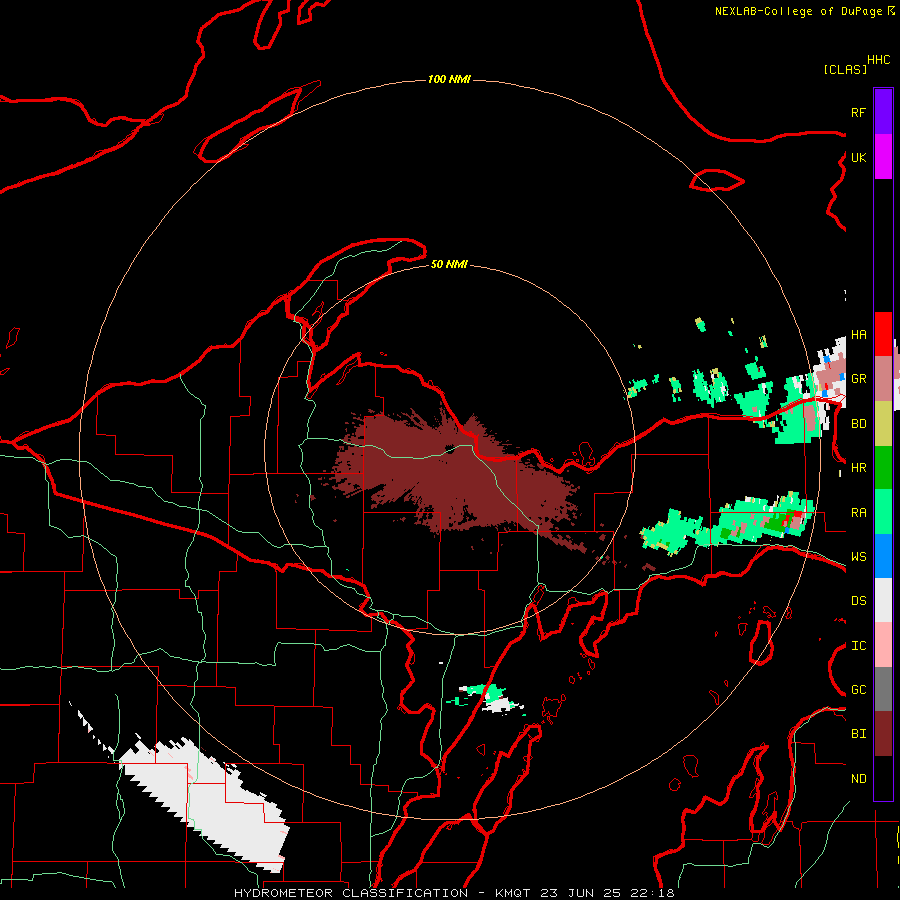The height and width of the screenshot is (900, 900).
Task: Select the dusty pink GR legend swatch
Action: coord(883,379)
